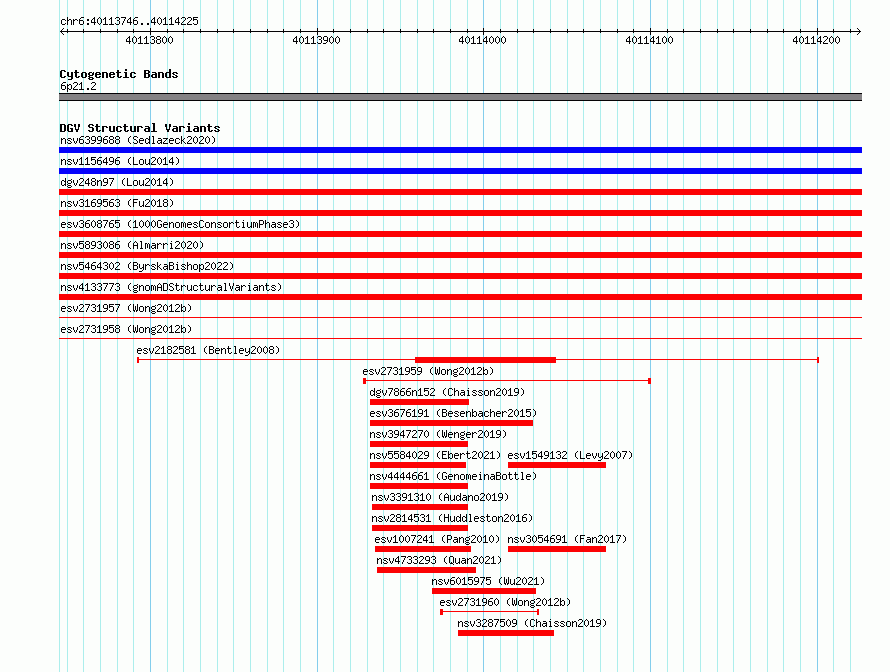Click chr6:40113746..40114225 region label
The height and width of the screenshot is (672, 890).
point(129,21)
